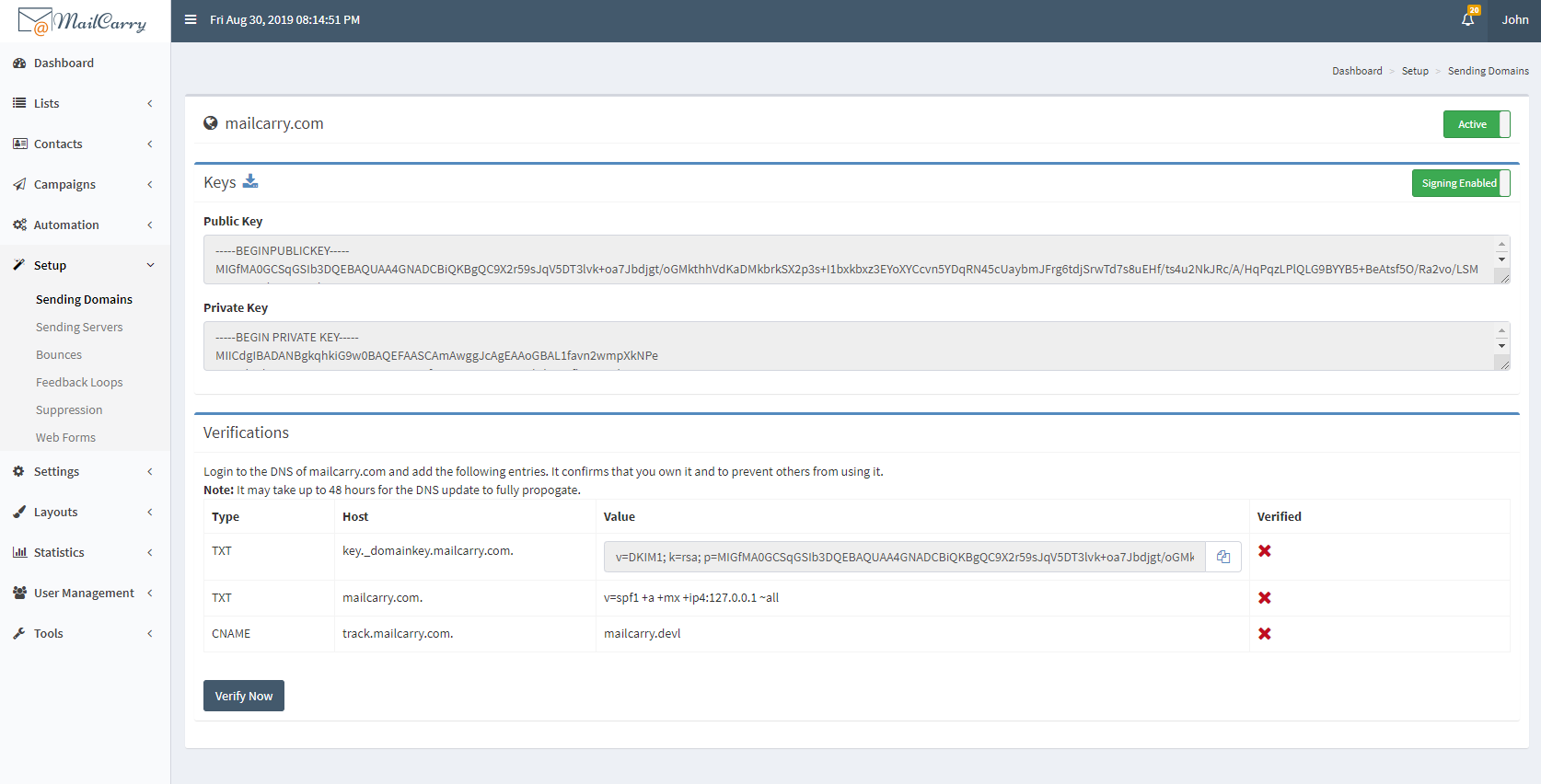Click the Public Key scroll down arrow
The height and width of the screenshot is (784, 1541).
tap(1501, 259)
